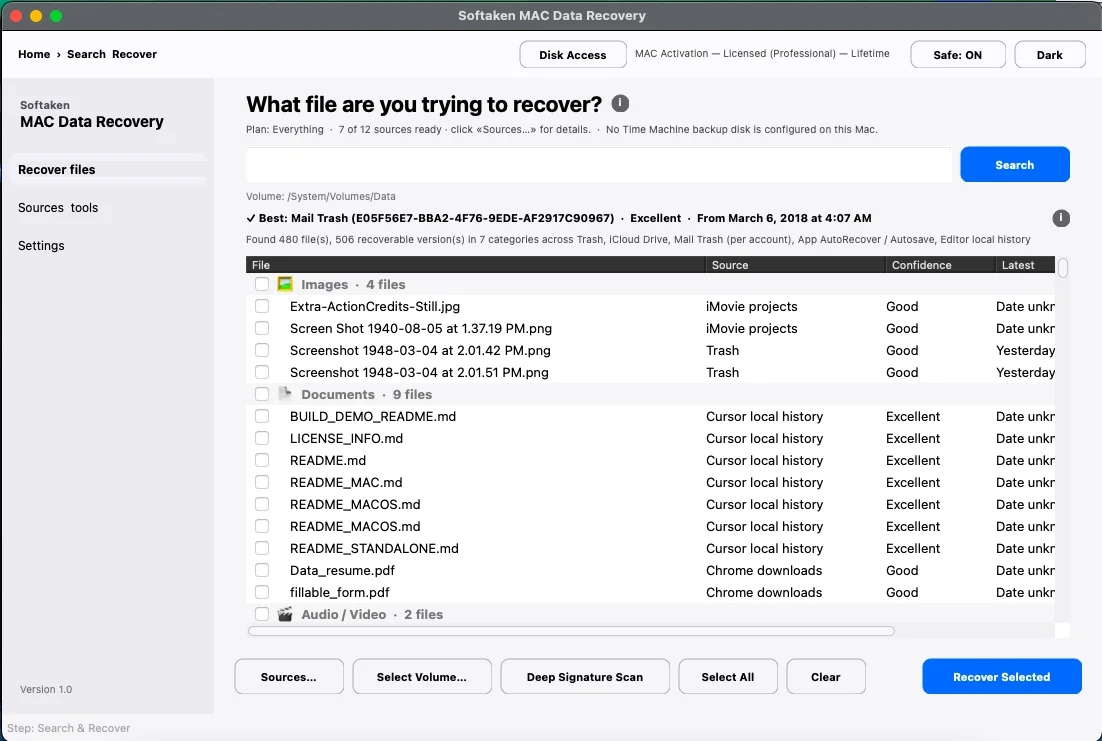Sort by Source column header
Viewport: 1102px width, 741px height.
coord(795,264)
